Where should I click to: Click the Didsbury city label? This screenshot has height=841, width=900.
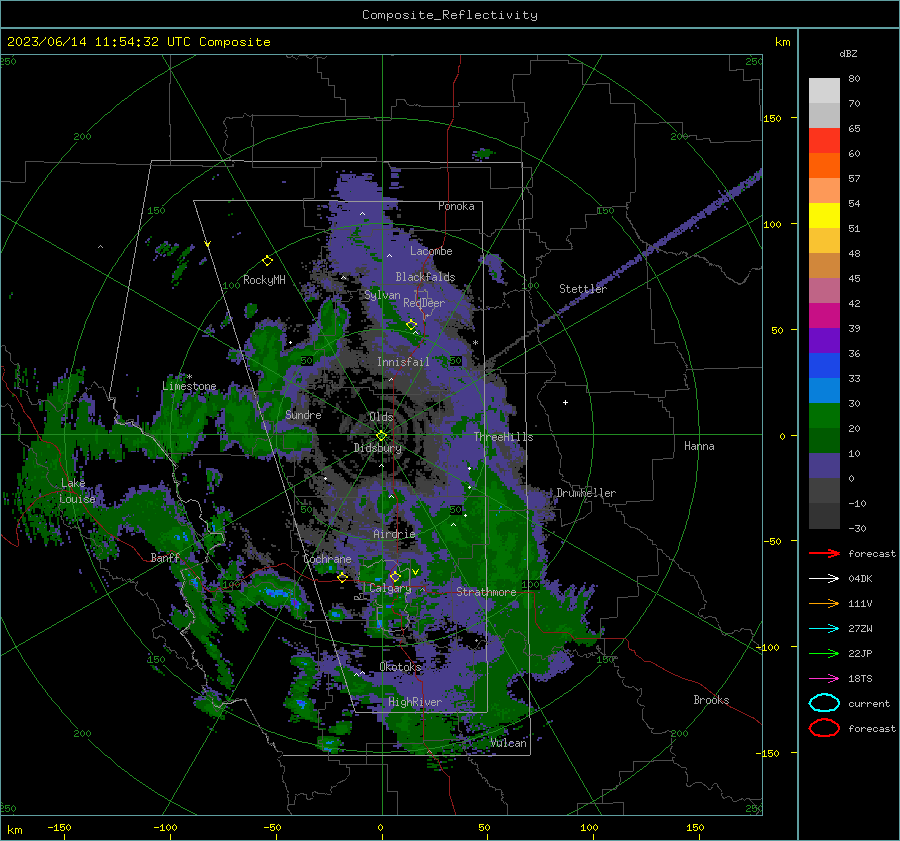[378, 448]
